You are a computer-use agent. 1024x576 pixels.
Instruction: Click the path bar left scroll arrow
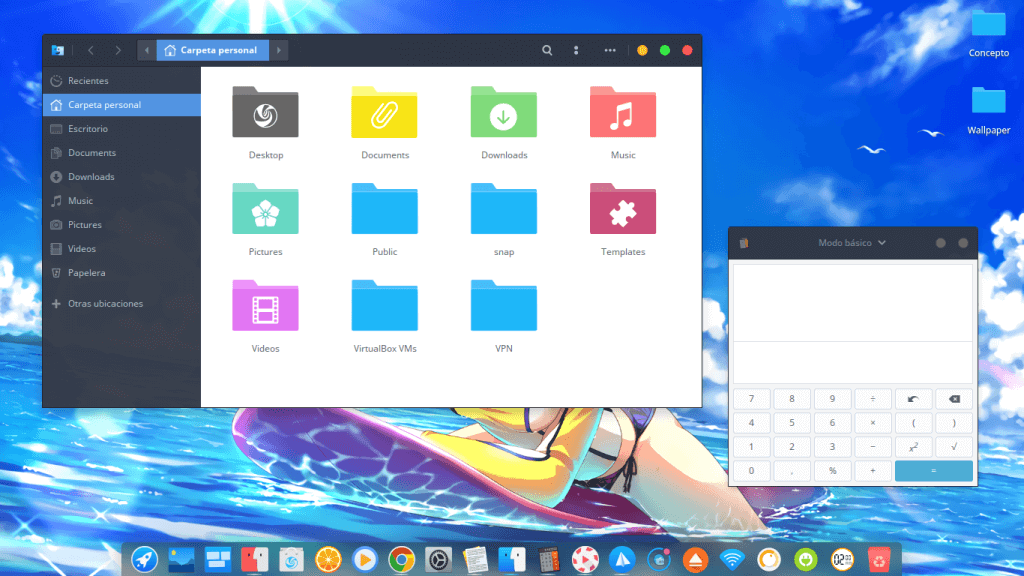coord(147,50)
